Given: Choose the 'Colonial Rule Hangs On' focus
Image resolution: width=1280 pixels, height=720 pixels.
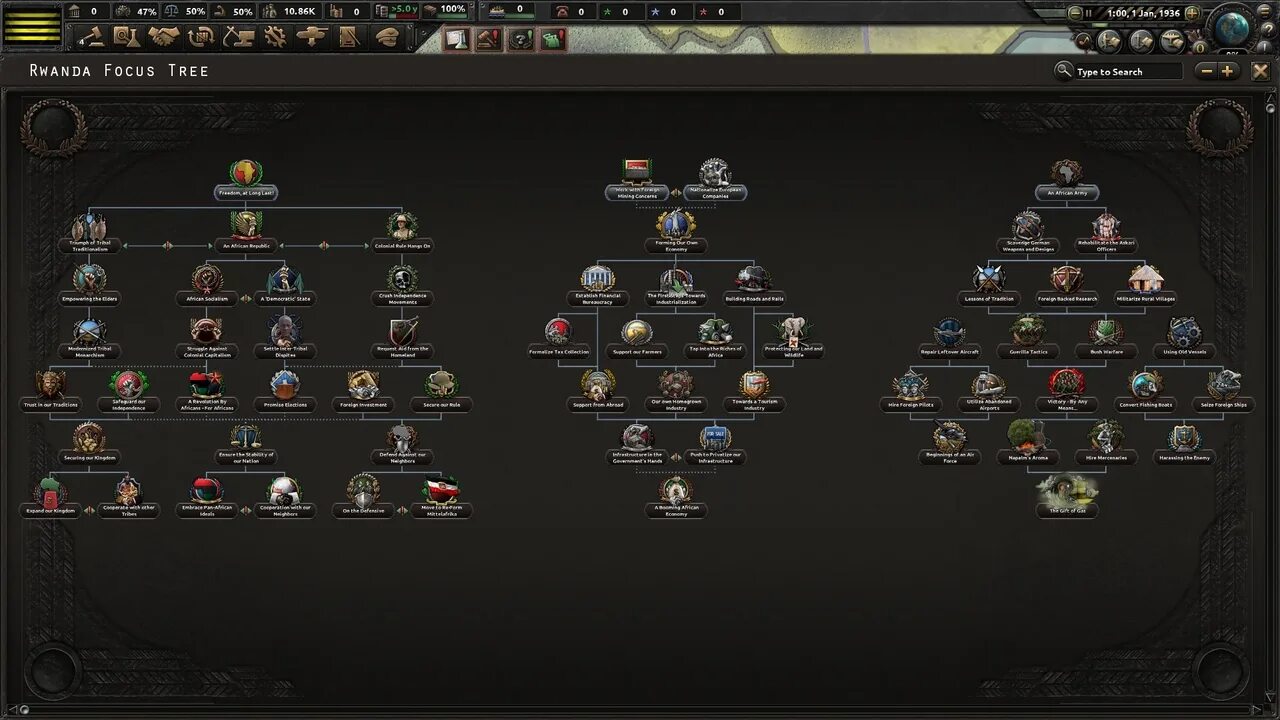Looking at the screenshot, I should click(402, 234).
